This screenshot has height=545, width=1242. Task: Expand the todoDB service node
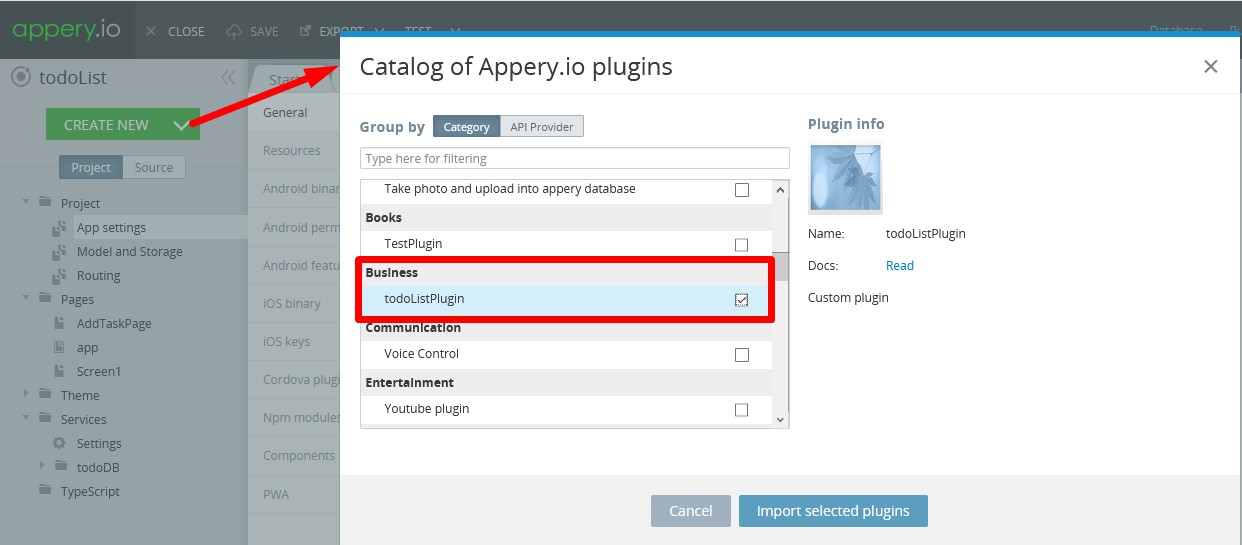point(42,466)
